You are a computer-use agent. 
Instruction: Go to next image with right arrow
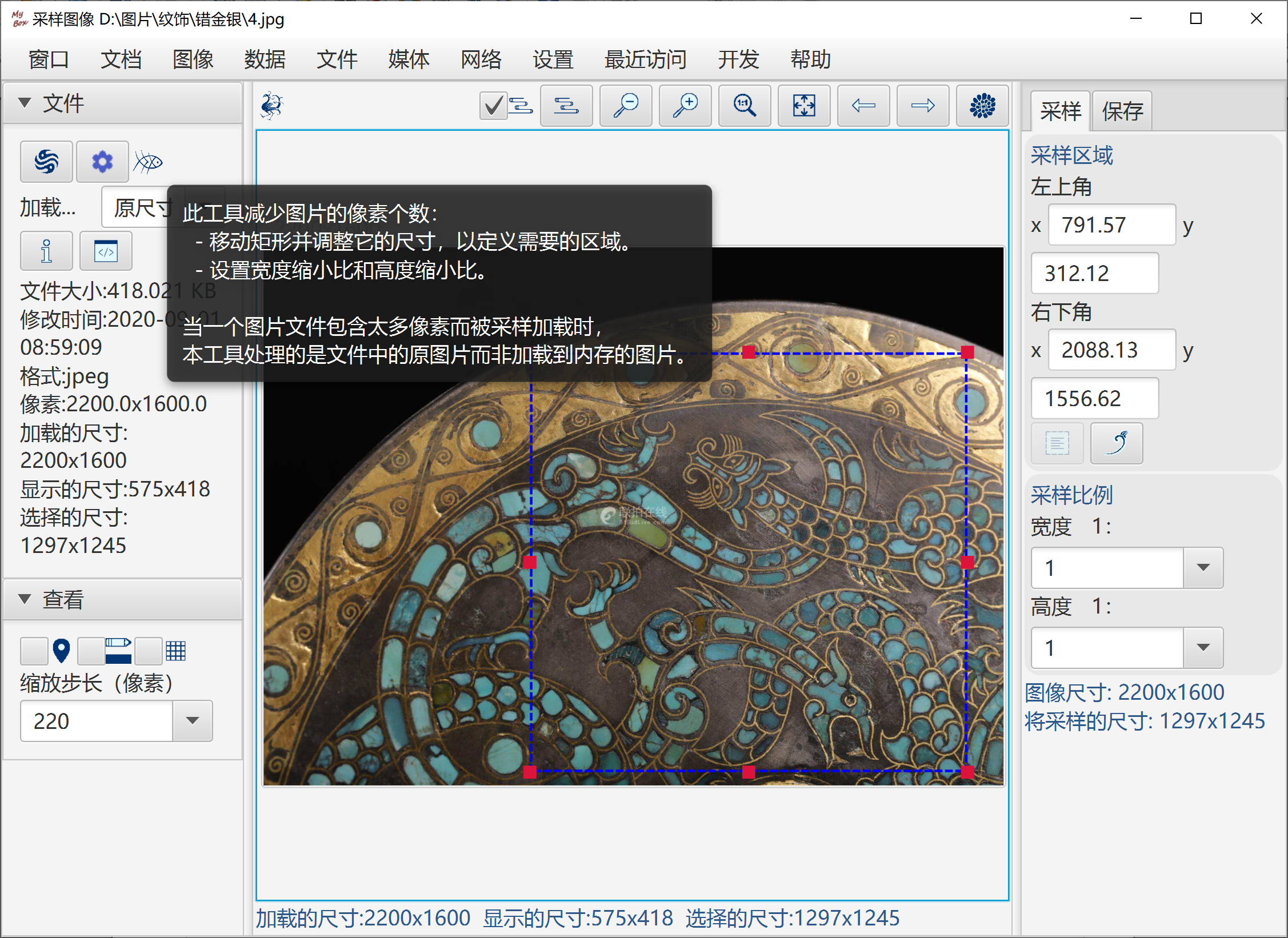[923, 106]
